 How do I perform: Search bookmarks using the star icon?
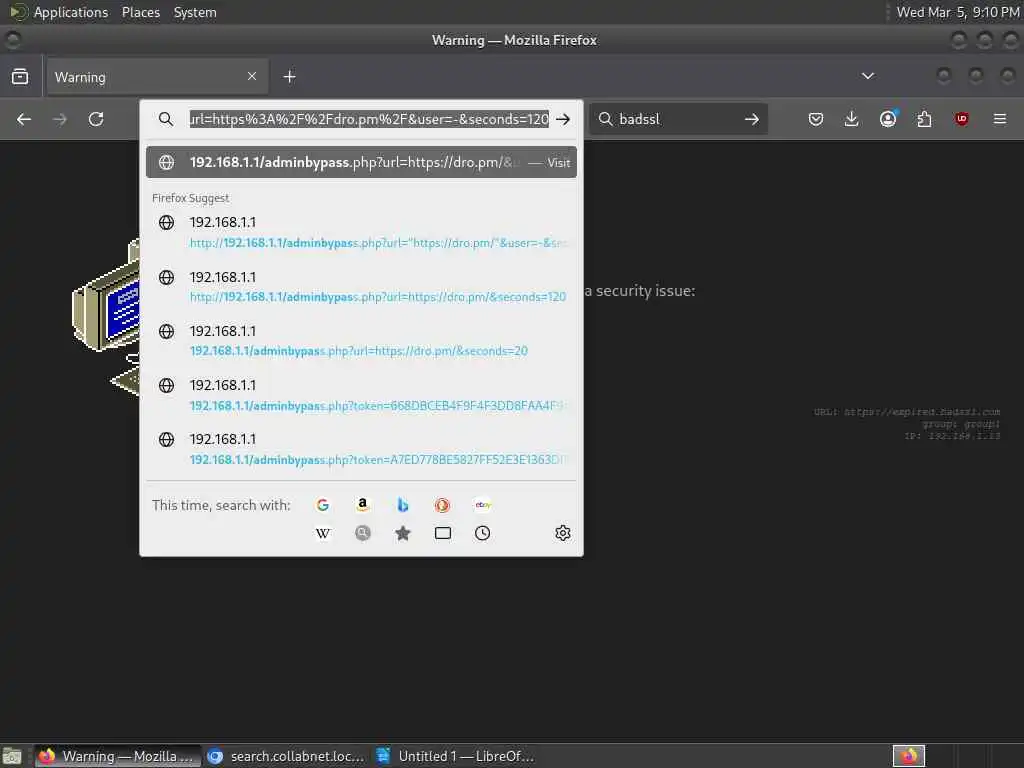pyautogui.click(x=403, y=534)
